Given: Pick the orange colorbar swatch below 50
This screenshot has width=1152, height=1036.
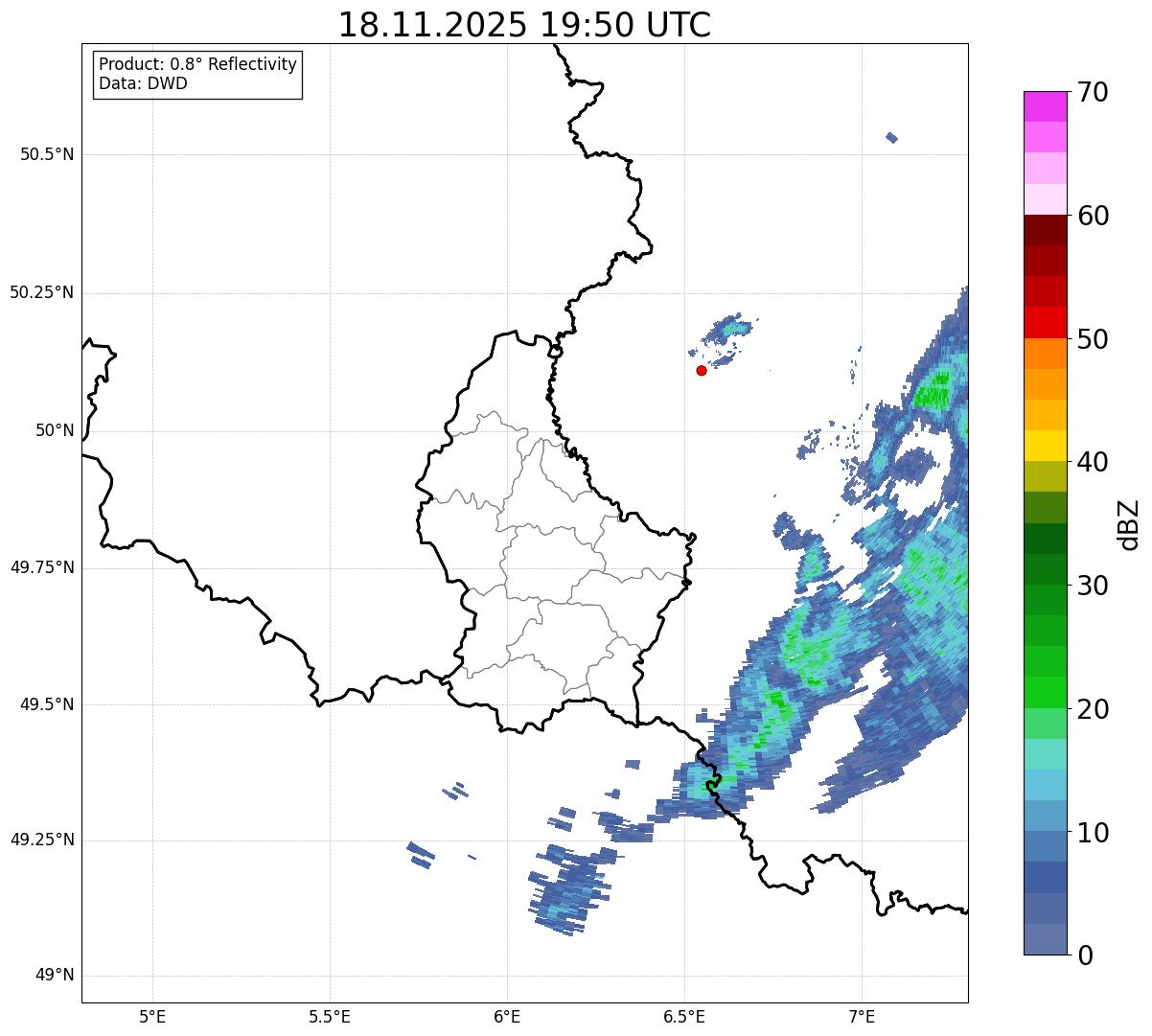Looking at the screenshot, I should point(1046,354).
